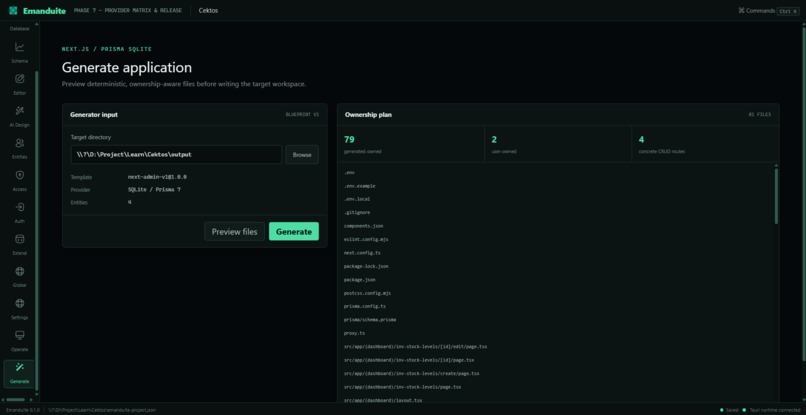Screen dimensions: 806x415
Task: Click the next-admin-v1@1.0.0 template value
Action: tap(157, 177)
